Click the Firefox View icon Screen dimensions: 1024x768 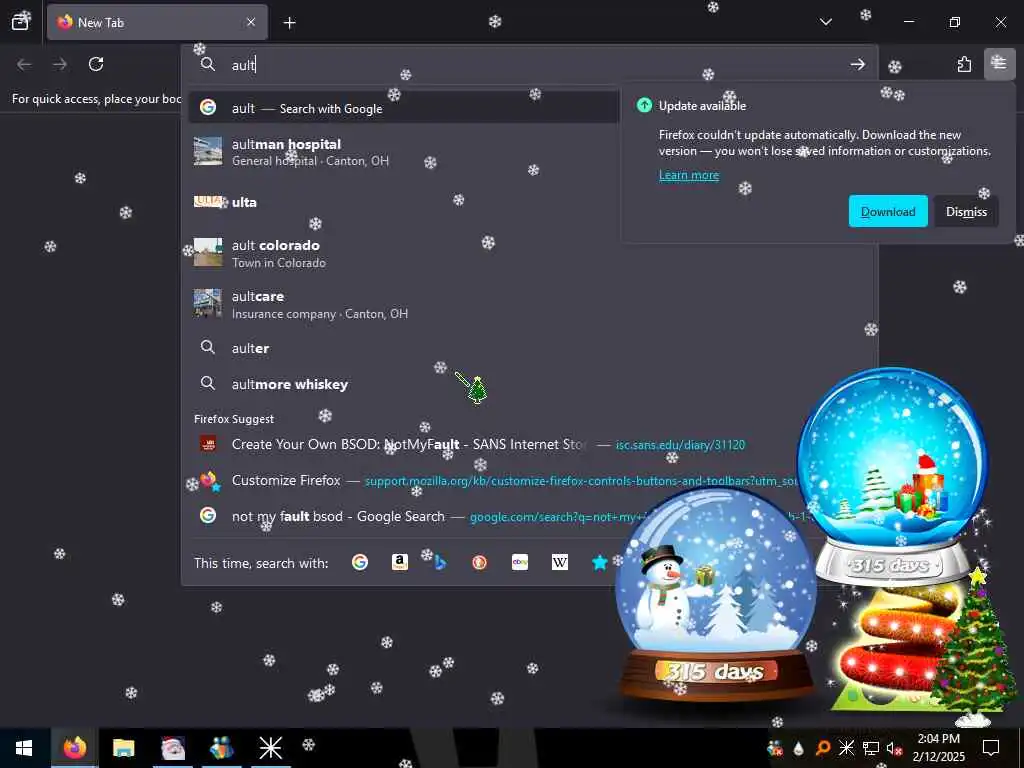pos(20,22)
